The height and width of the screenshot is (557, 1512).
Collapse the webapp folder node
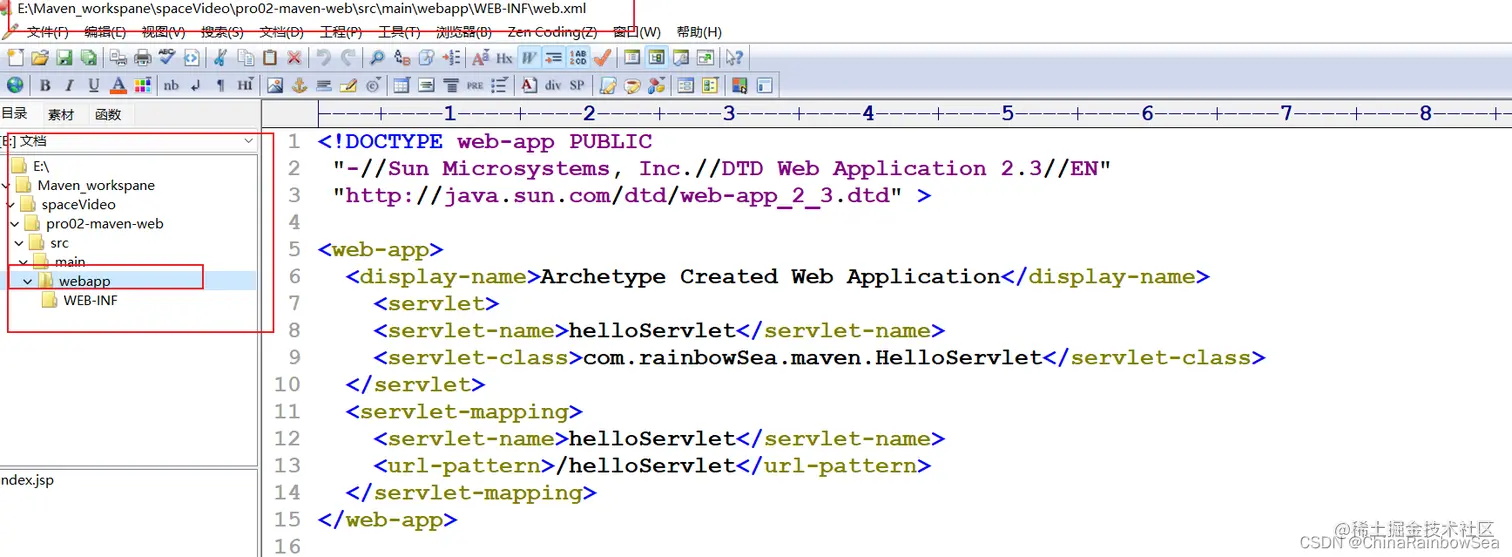28,281
